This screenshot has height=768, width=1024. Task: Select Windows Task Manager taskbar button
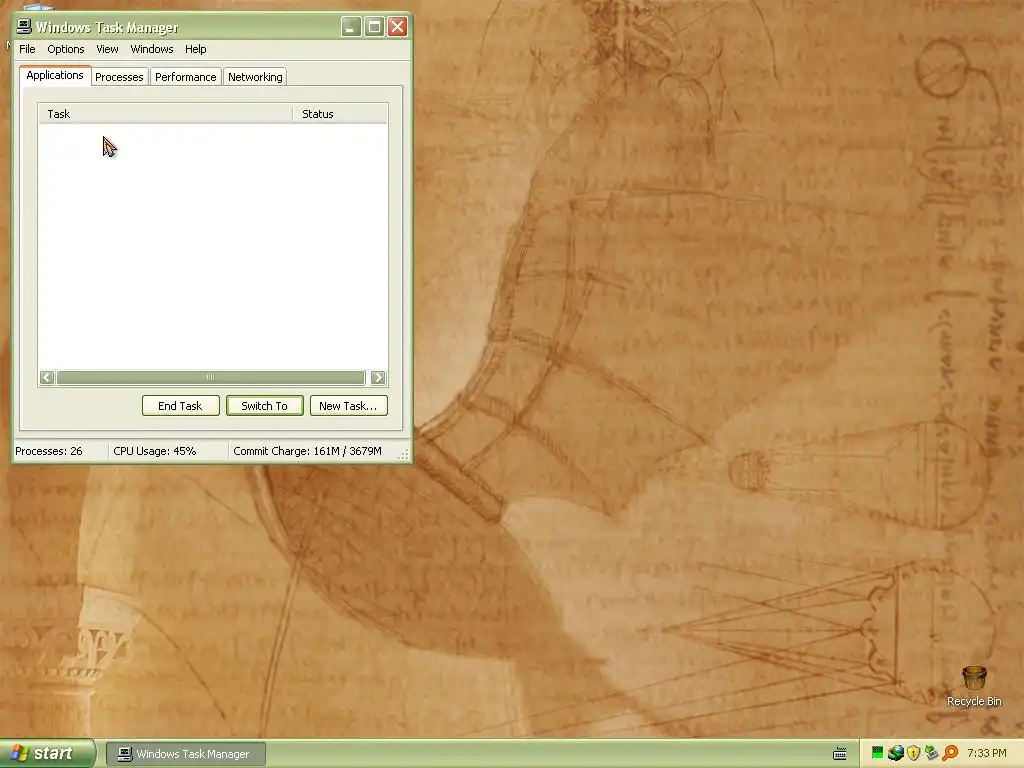[185, 754]
